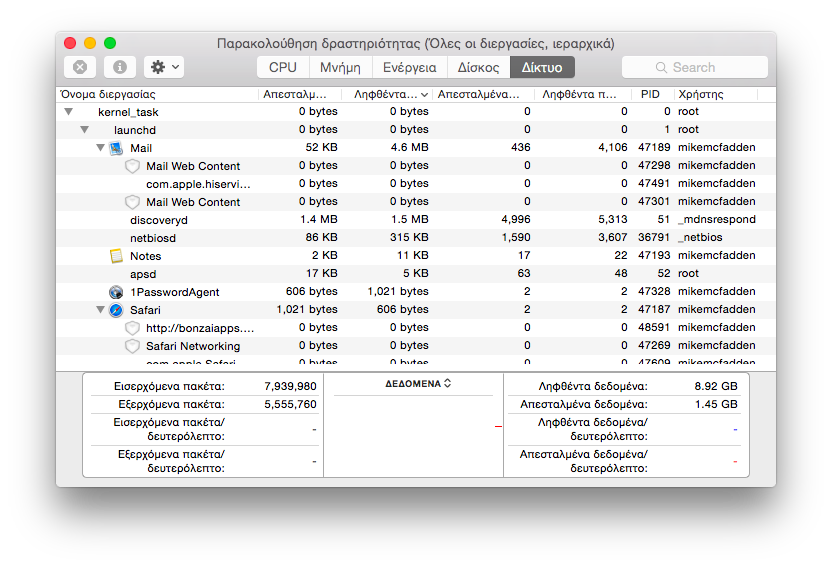Select the http://bonzaiapps.… process name
Viewport: 832px width, 567px height.
pyautogui.click(x=200, y=328)
